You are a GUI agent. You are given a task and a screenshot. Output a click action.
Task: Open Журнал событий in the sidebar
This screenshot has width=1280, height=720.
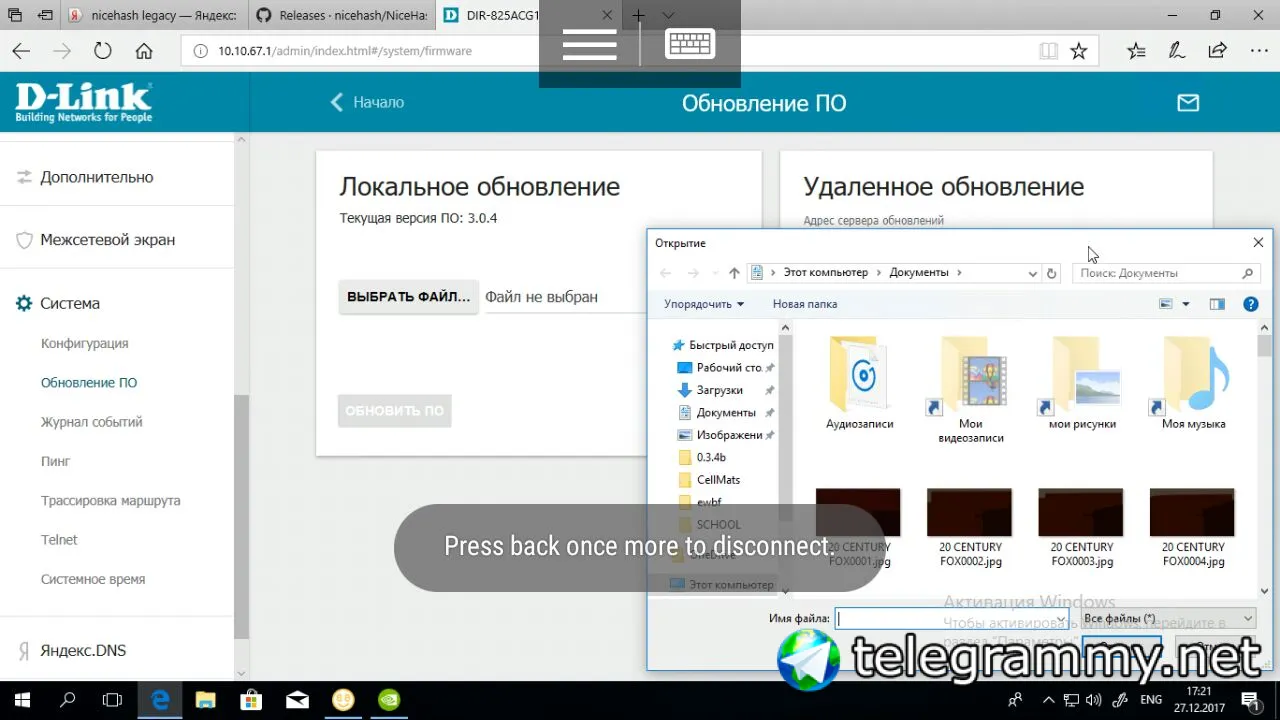tap(92, 422)
